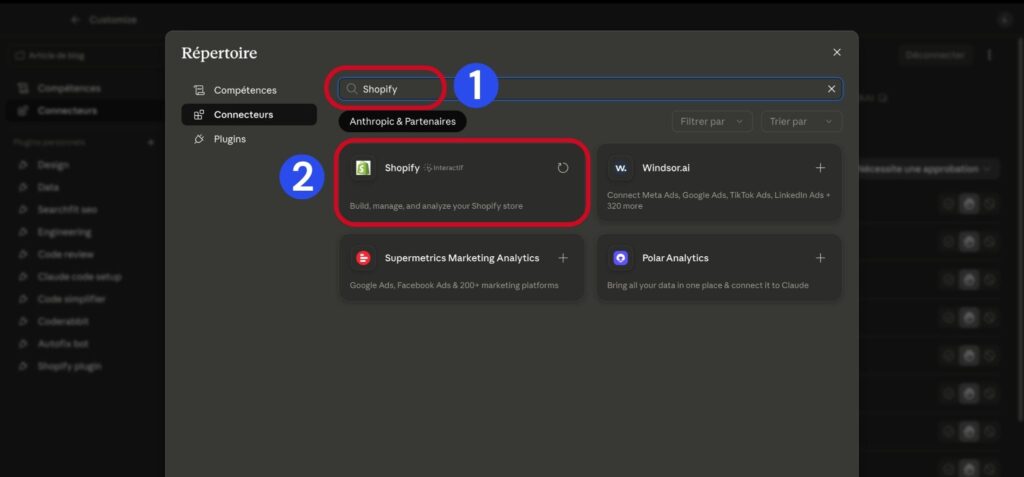Viewport: 1024px width, 477px height.
Task: Click the Polar Analytics logo icon
Action: point(620,258)
